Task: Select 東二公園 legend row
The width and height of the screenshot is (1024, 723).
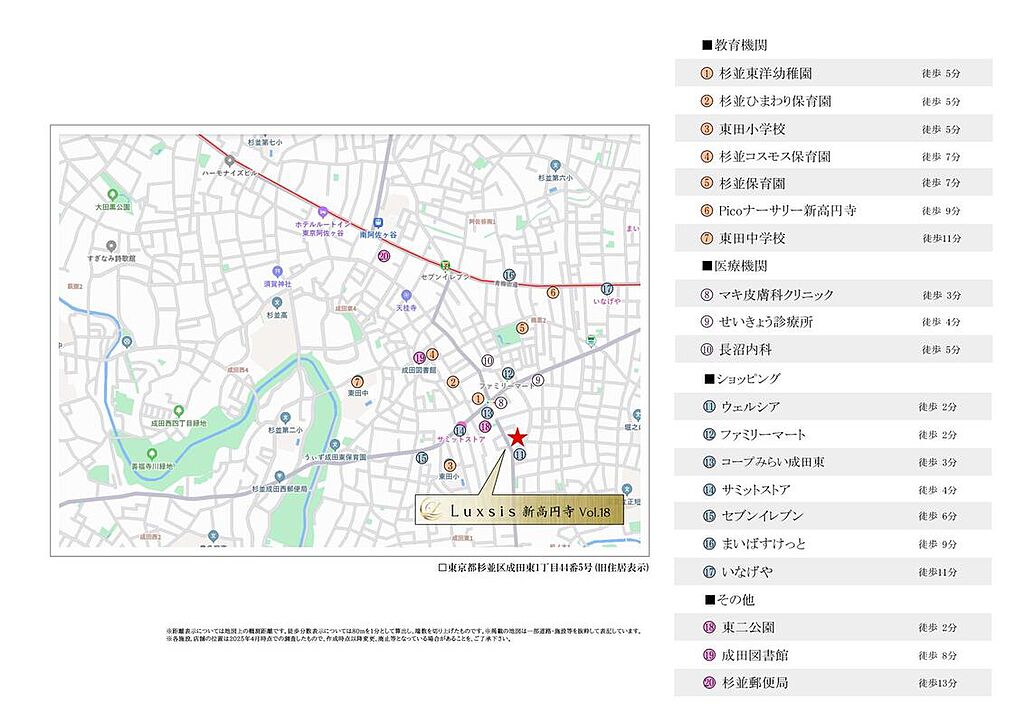Action: [833, 627]
